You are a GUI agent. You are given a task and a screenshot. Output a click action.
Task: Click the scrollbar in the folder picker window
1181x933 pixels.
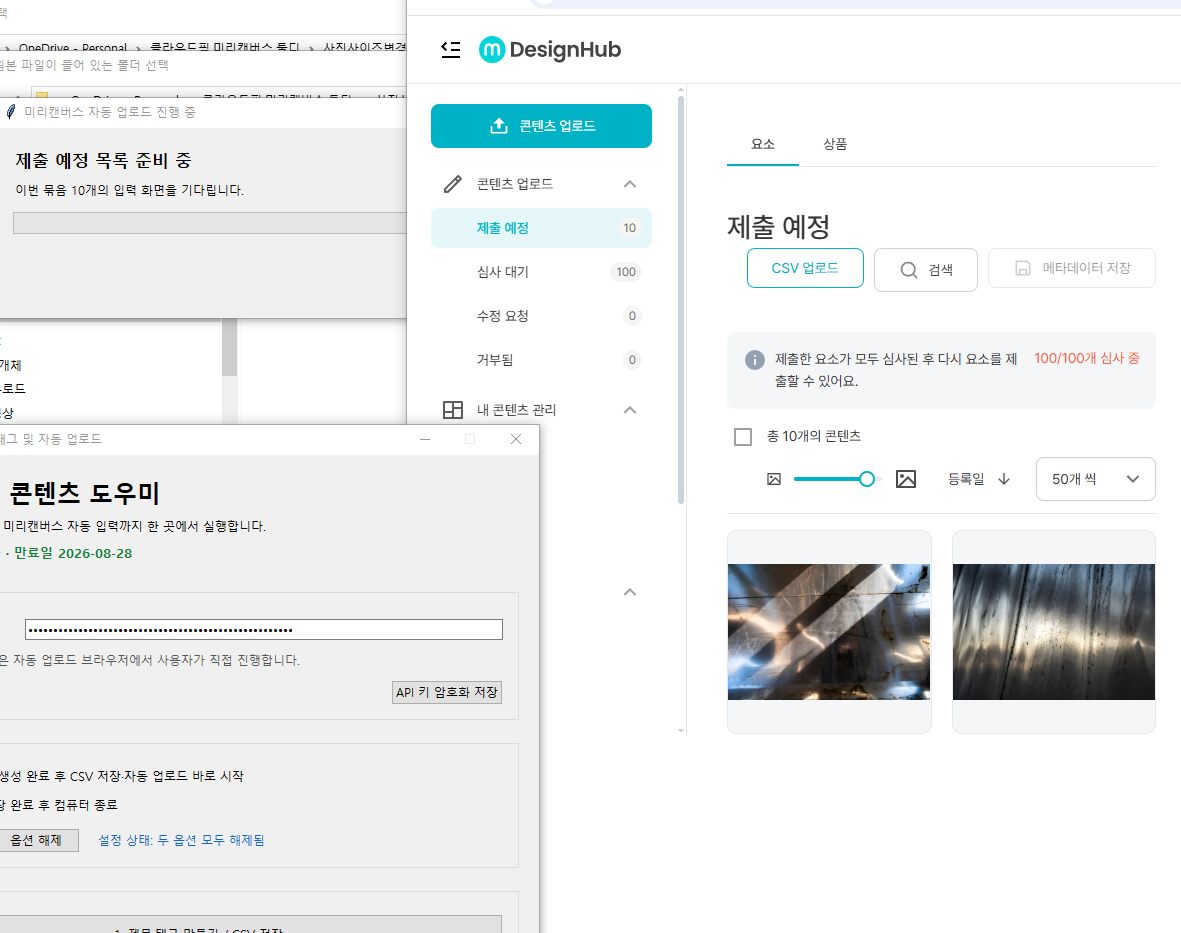pos(230,347)
